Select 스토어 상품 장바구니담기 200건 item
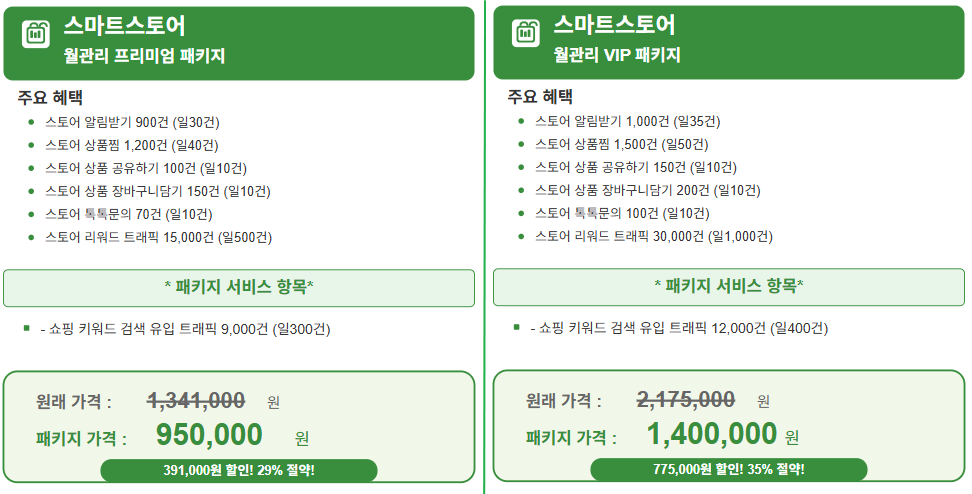Screen dimensions: 972x494 point(648,190)
